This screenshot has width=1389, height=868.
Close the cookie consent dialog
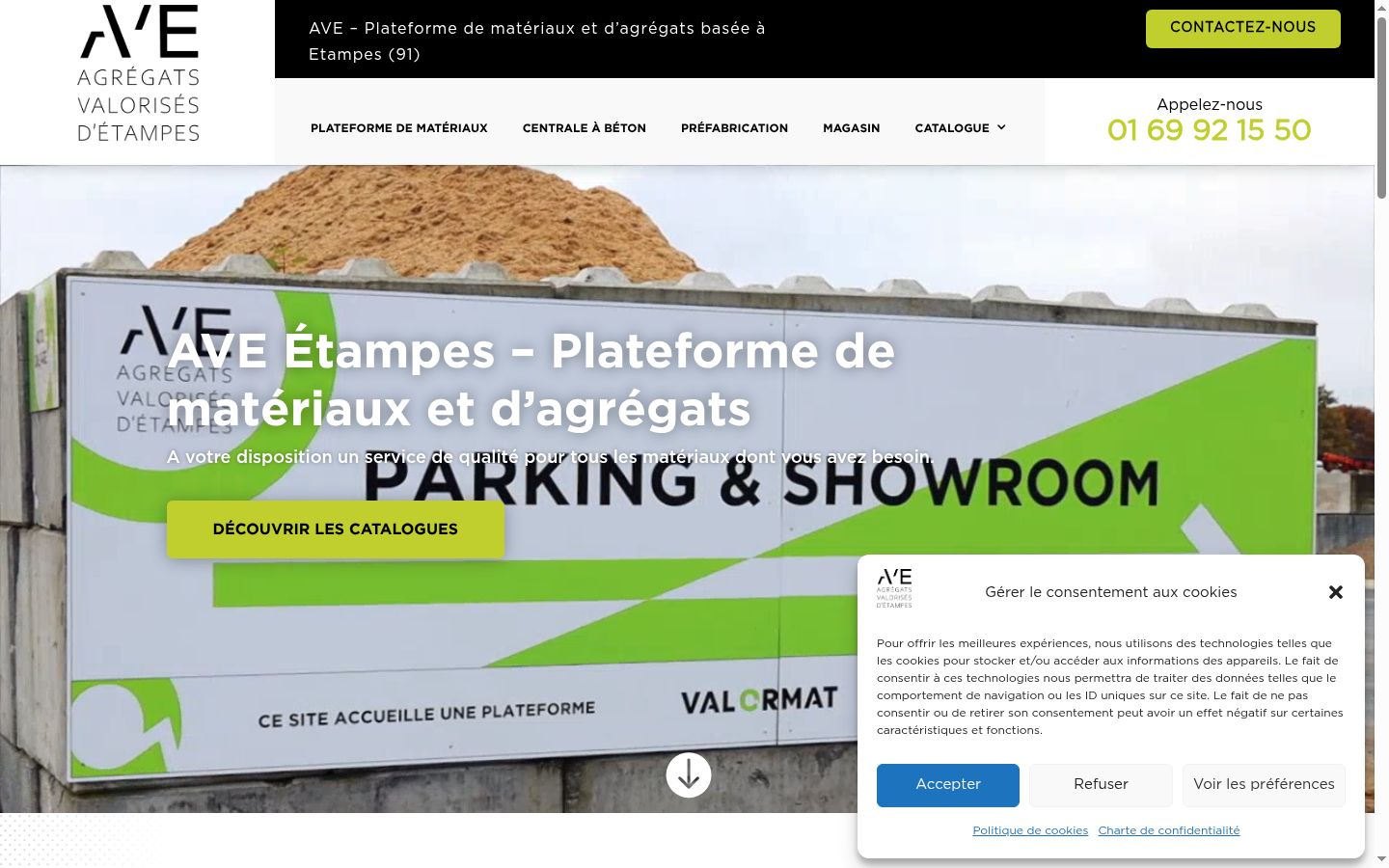point(1336,592)
